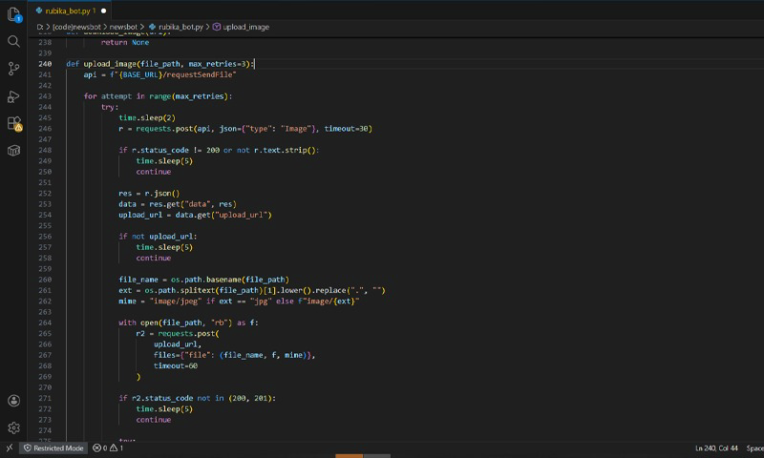
Task: Click the 'time.sleep(2)' line
Action: click(x=147, y=117)
